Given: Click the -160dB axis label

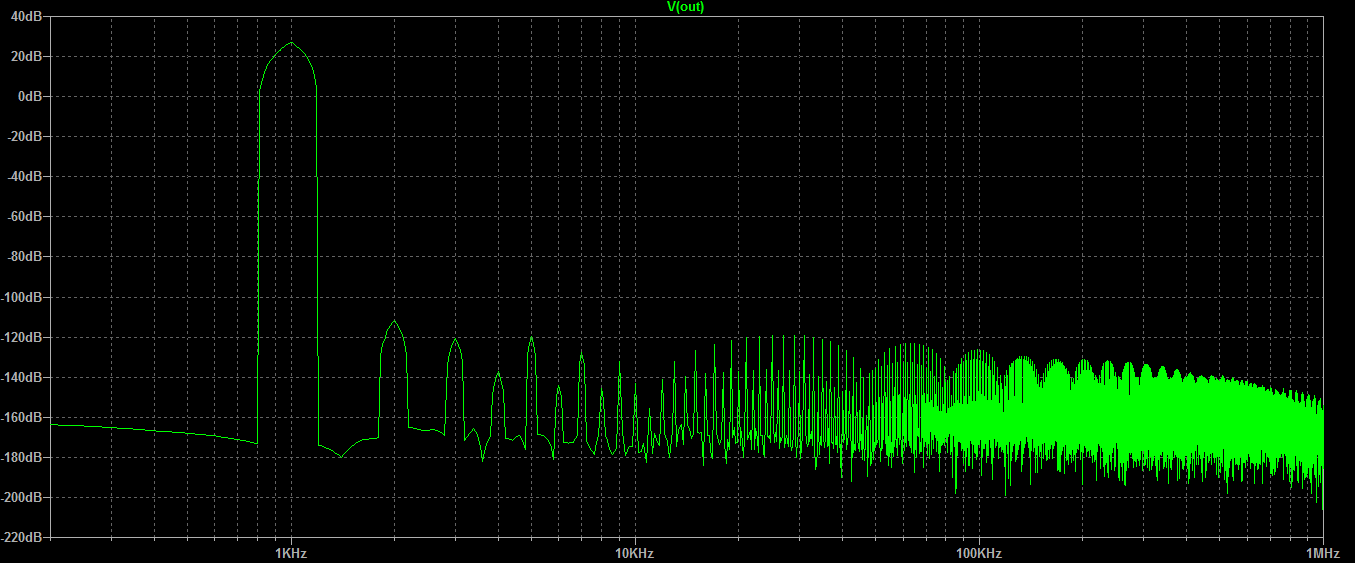Looking at the screenshot, I should (22, 417).
